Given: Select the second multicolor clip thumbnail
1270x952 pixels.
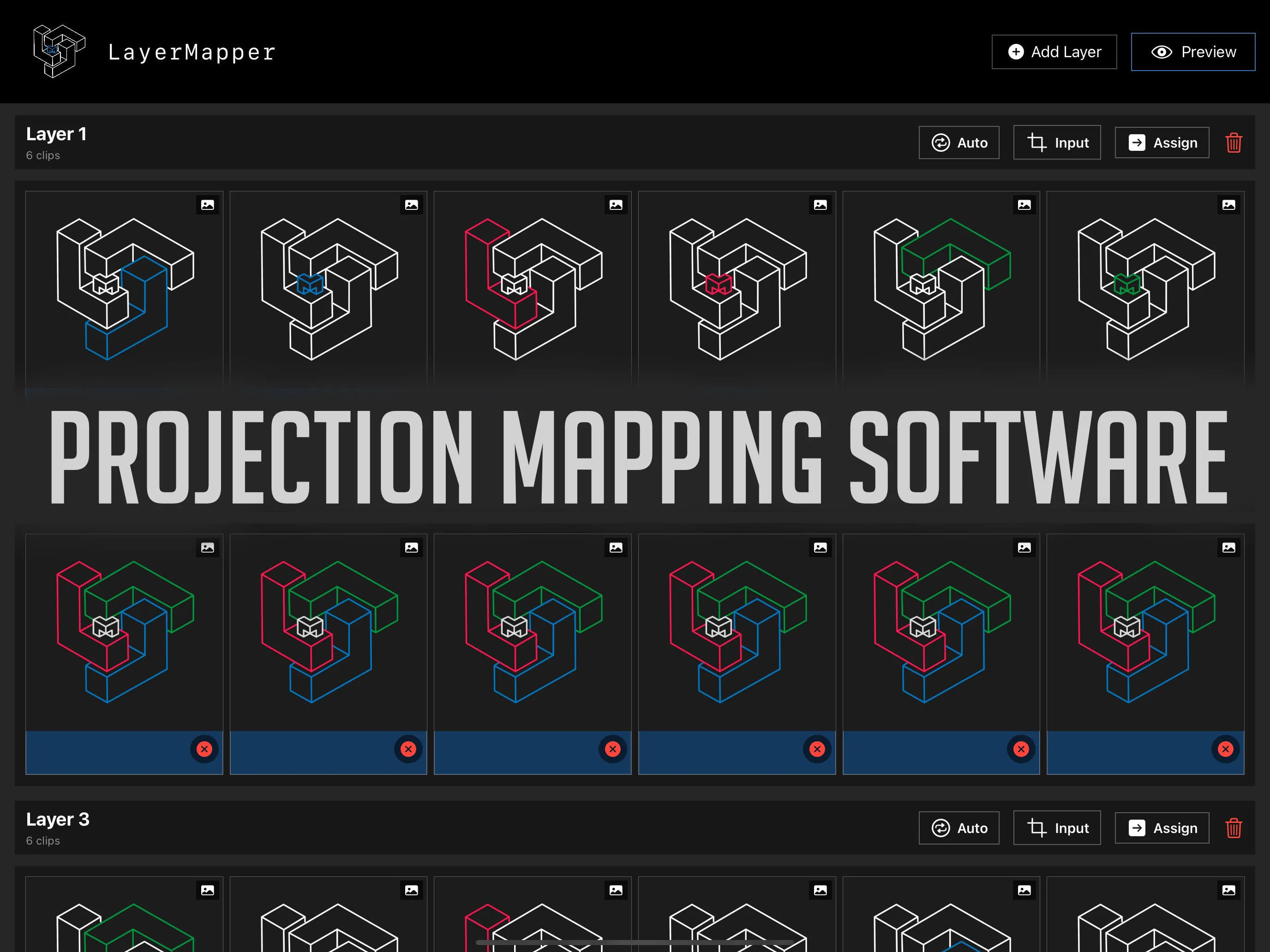Looking at the screenshot, I should (329, 632).
